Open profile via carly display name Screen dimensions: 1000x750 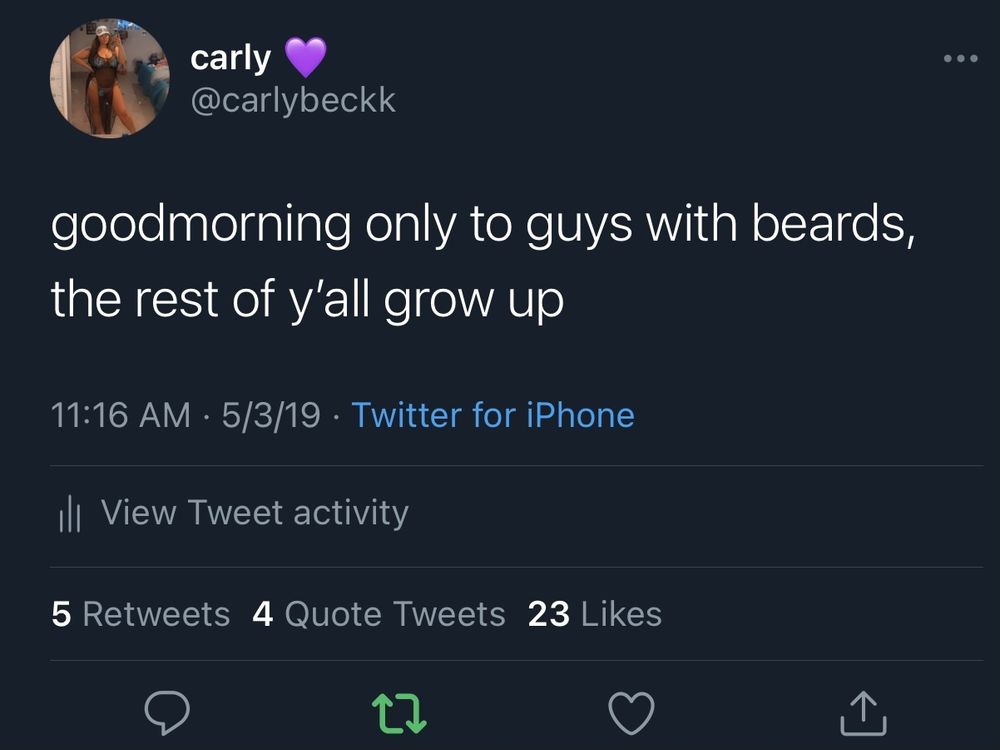(x=230, y=59)
